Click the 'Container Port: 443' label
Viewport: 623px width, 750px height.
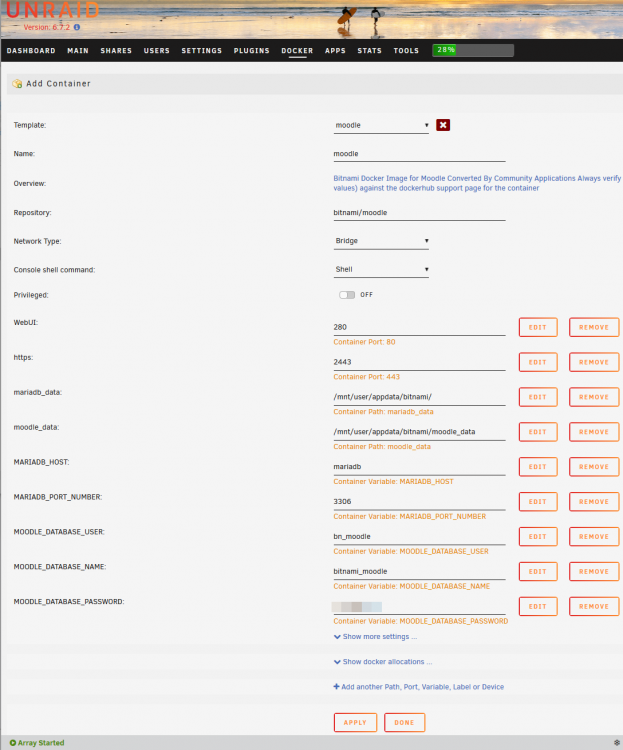pyautogui.click(x=367, y=377)
